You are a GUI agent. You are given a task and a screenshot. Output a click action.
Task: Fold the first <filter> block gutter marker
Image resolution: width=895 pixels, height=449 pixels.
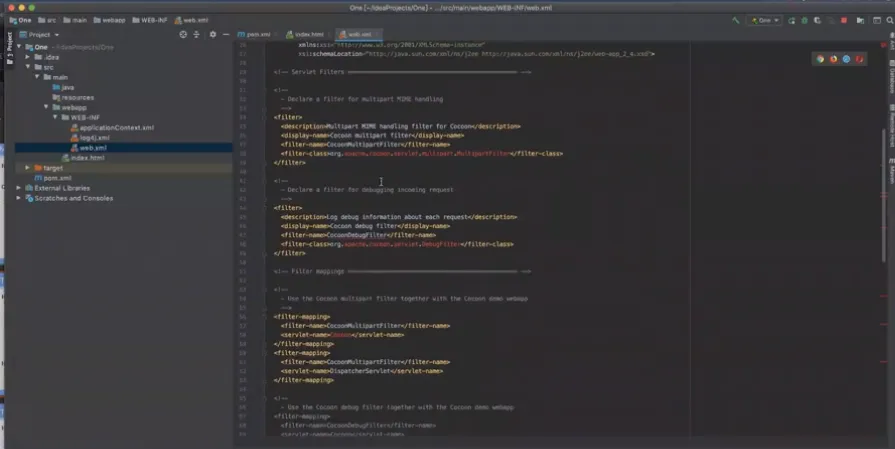[265, 117]
